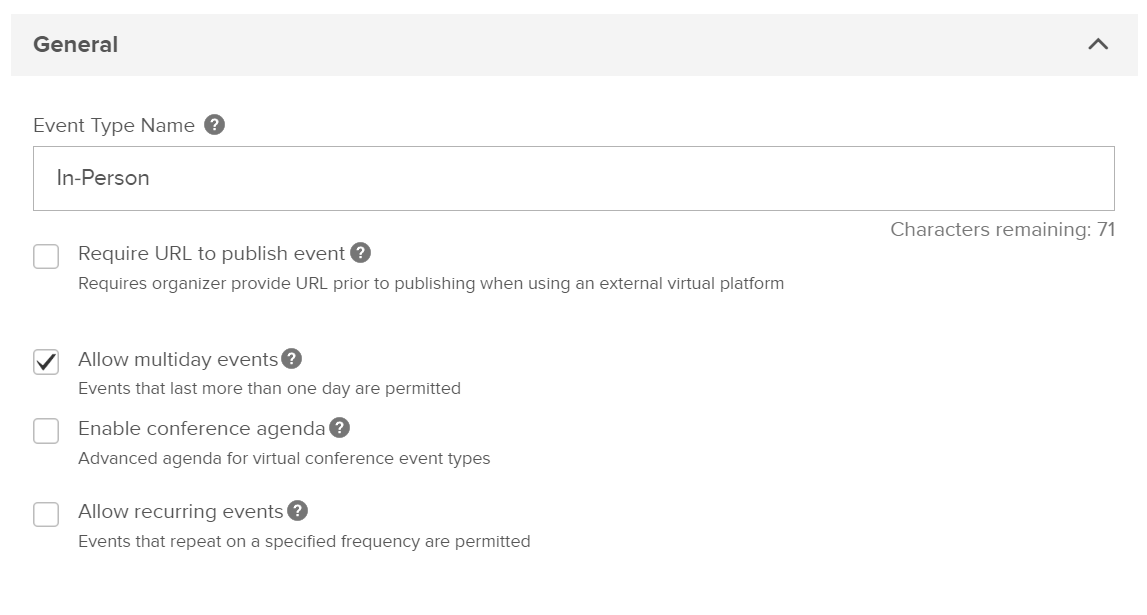
Task: View help tooltip for Enable conference agenda
Action: [x=339, y=428]
